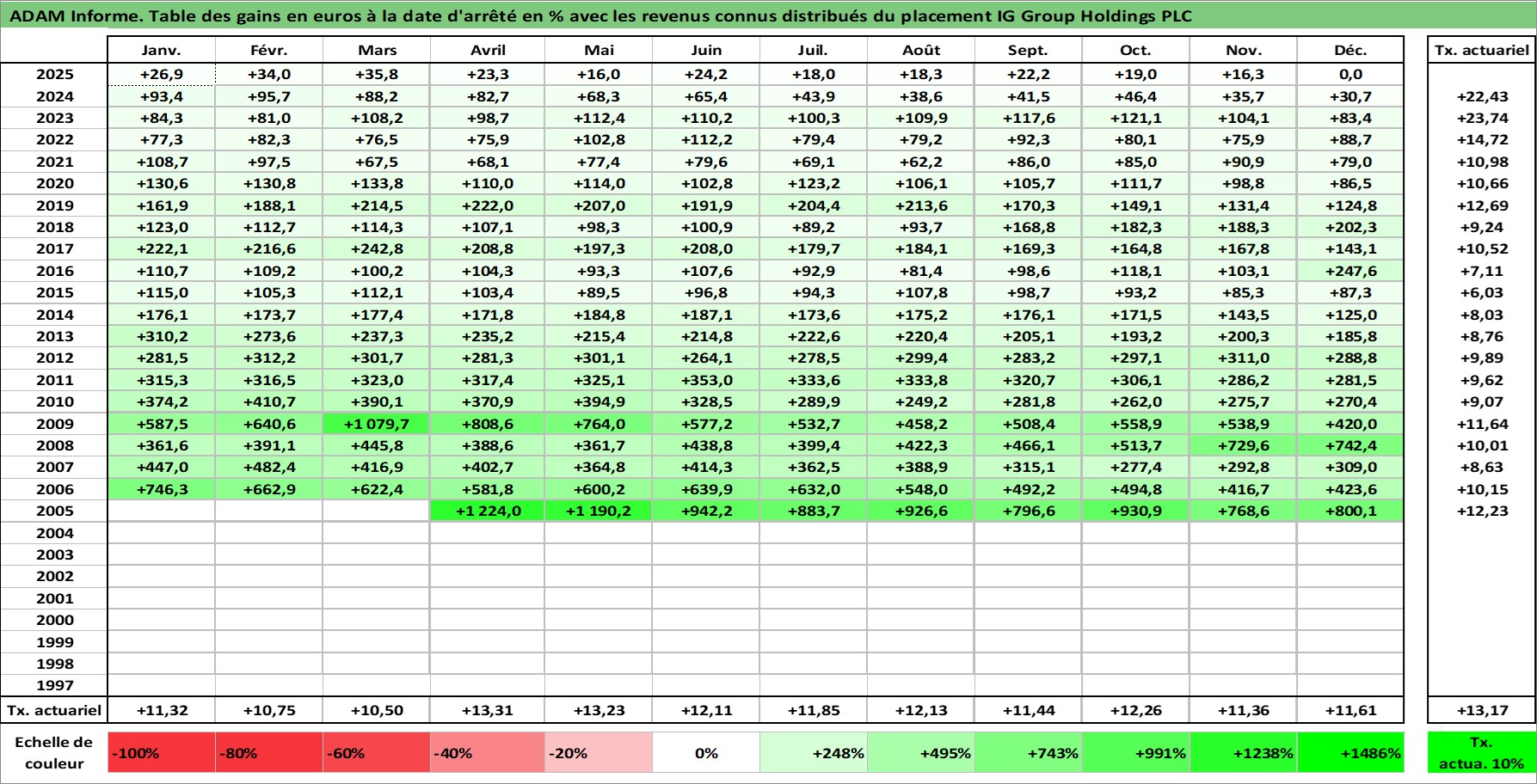Screen dimensions: 1537x784
Task: Click the 2023 actuarial rate +23,74
Action: pyautogui.click(x=1482, y=118)
